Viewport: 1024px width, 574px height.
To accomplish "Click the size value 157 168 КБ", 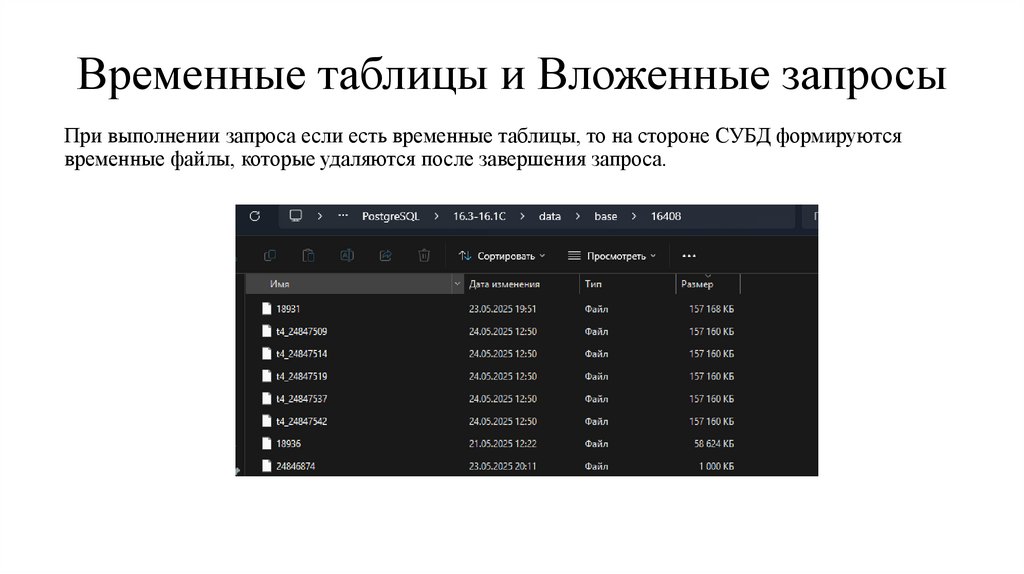I will click(x=711, y=309).
